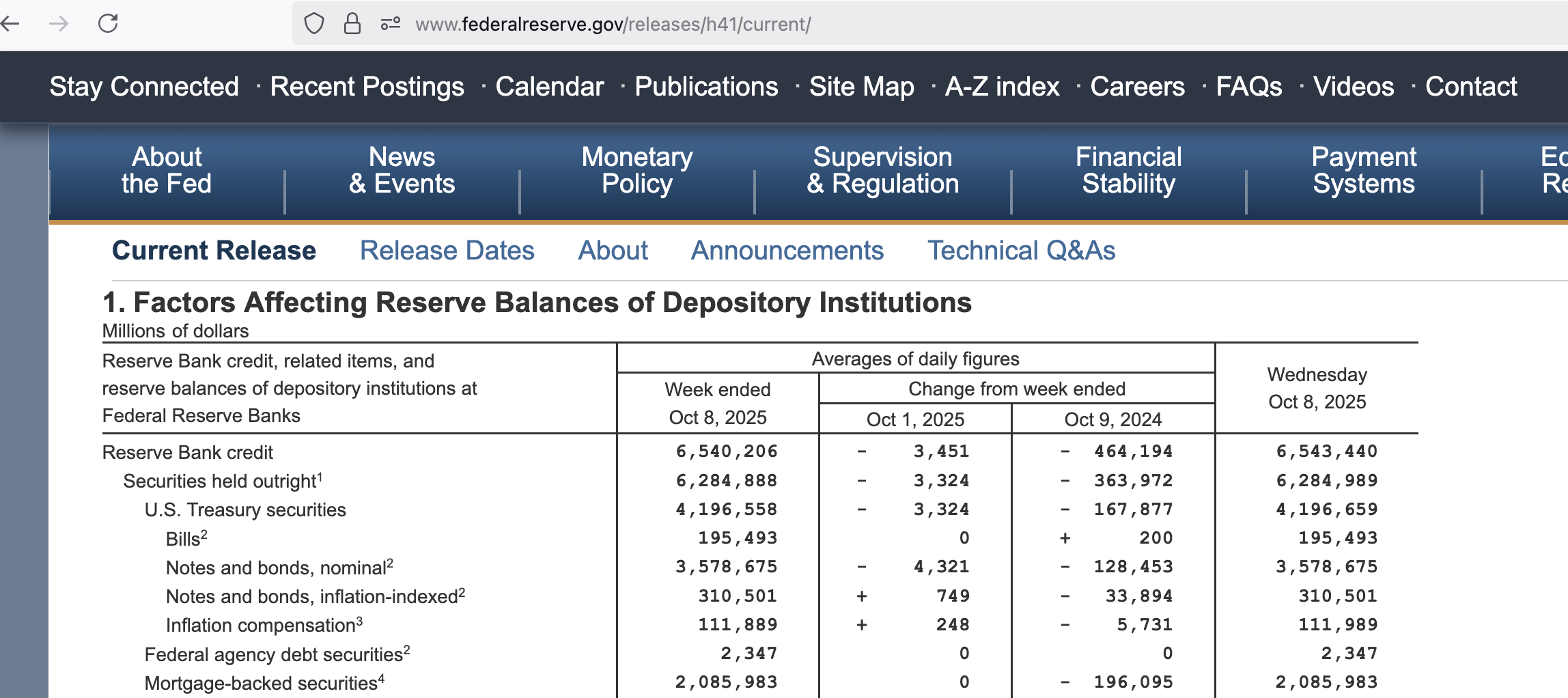Image resolution: width=1568 pixels, height=698 pixels.
Task: Click the 'Oct 1, 2025' column header
Action: pyautogui.click(x=915, y=419)
